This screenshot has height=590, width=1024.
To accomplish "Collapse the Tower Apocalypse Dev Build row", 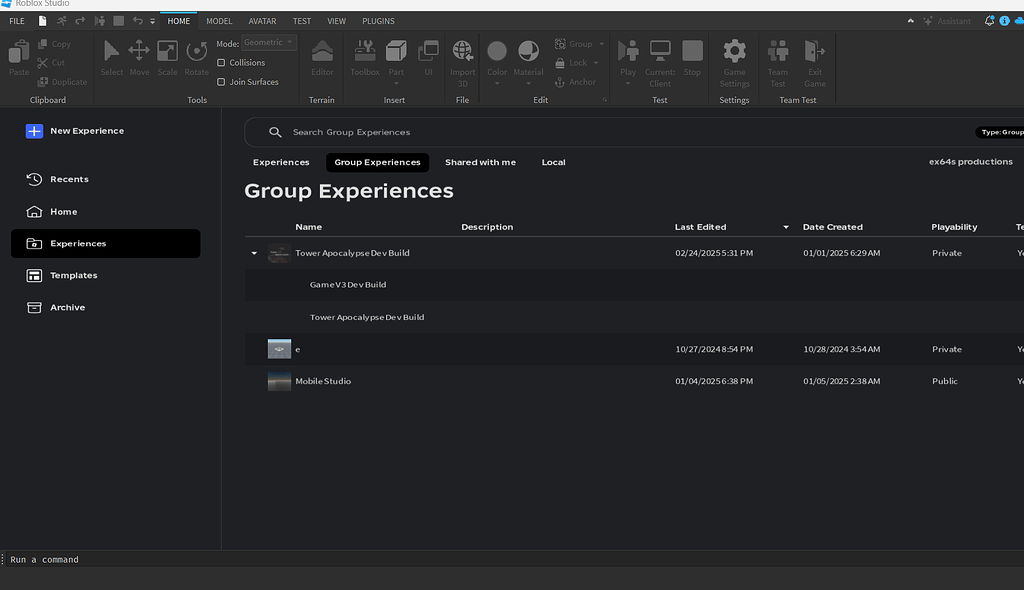I will click(x=254, y=253).
